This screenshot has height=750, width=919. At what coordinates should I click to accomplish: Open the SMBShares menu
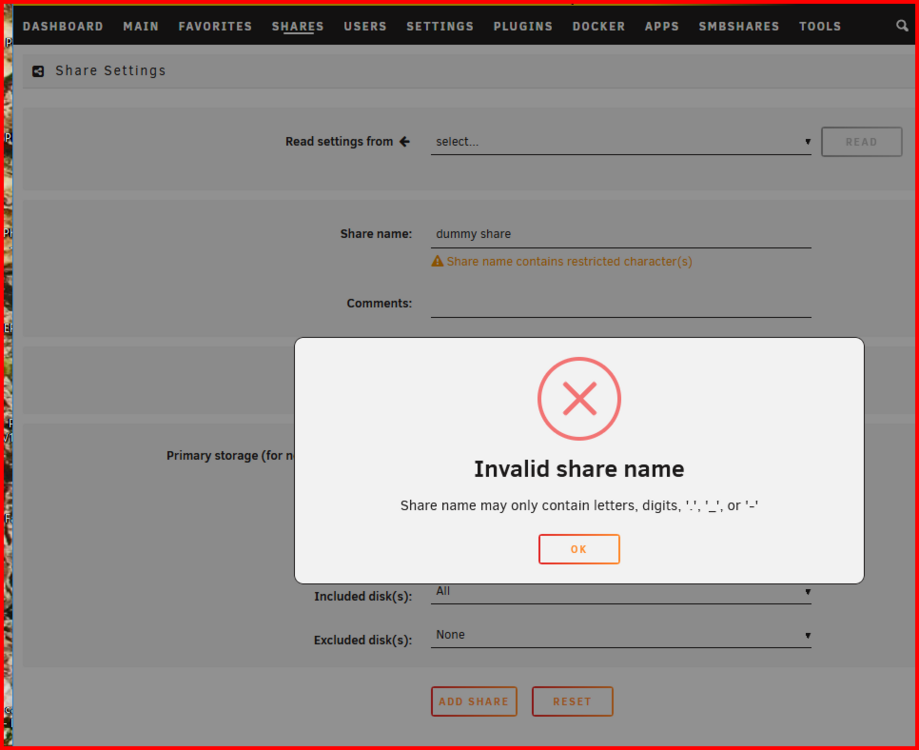click(738, 26)
